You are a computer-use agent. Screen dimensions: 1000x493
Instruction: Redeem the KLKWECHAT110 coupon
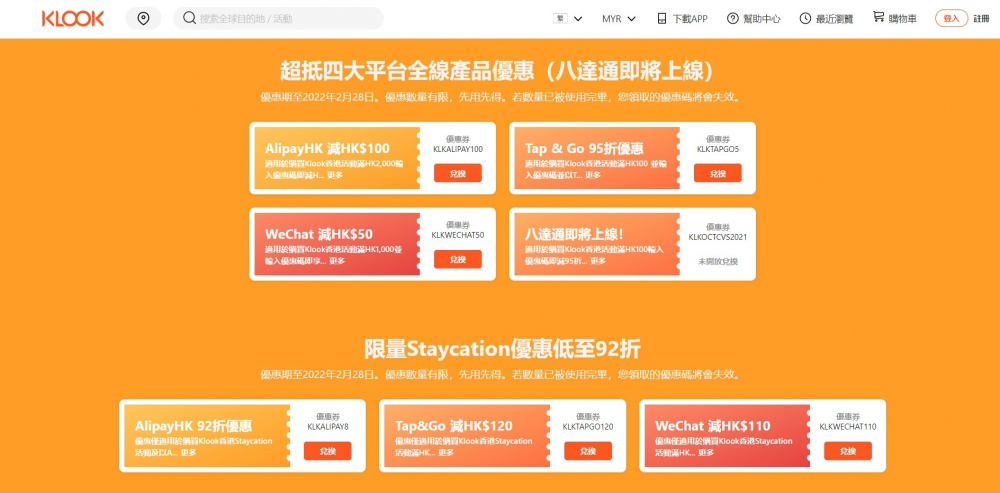[x=848, y=451]
